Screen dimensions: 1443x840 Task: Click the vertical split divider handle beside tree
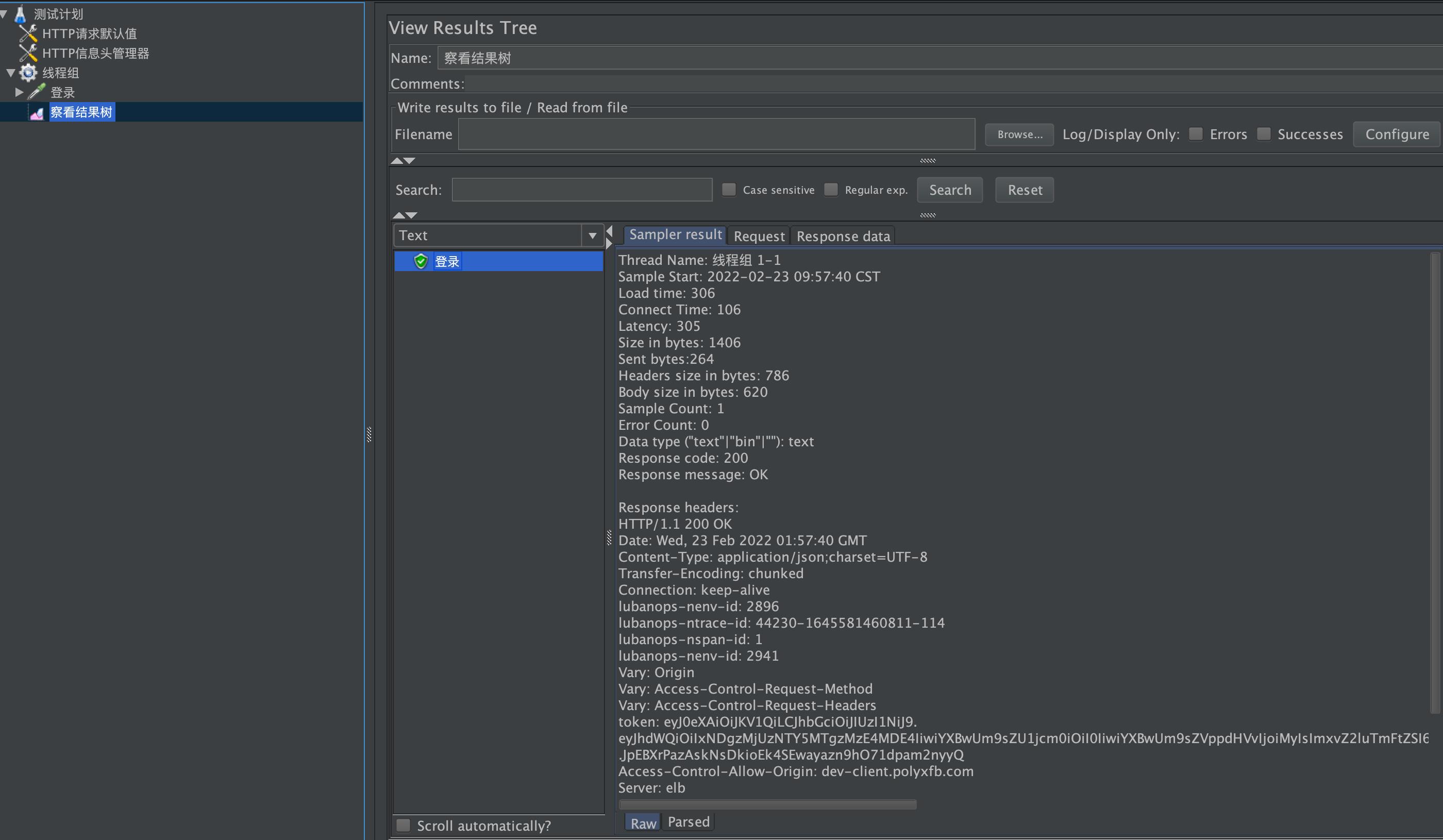pyautogui.click(x=369, y=434)
